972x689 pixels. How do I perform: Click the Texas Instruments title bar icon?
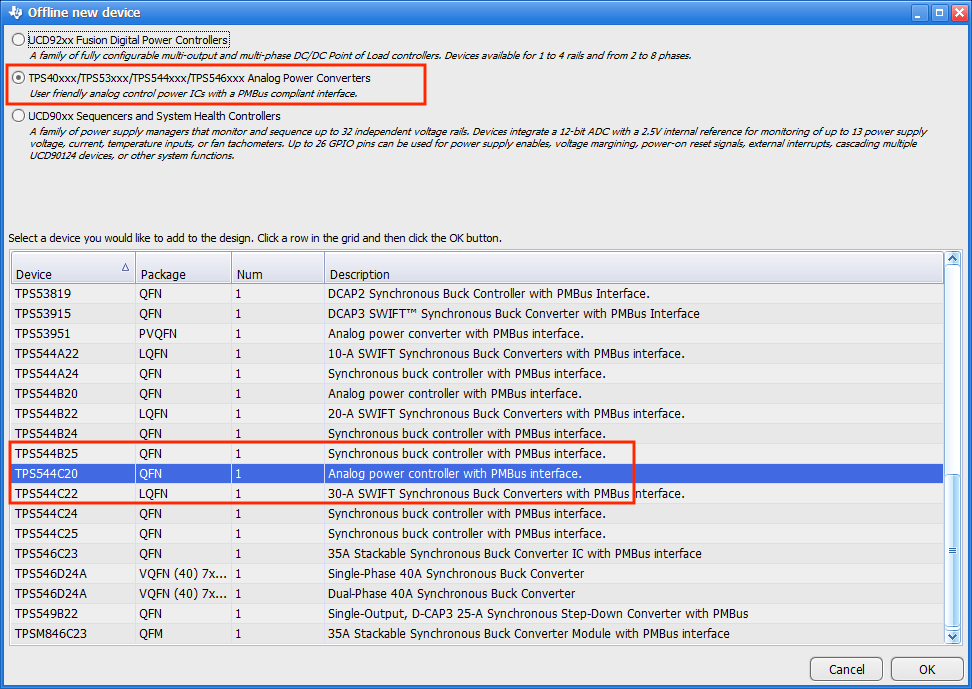[15, 12]
